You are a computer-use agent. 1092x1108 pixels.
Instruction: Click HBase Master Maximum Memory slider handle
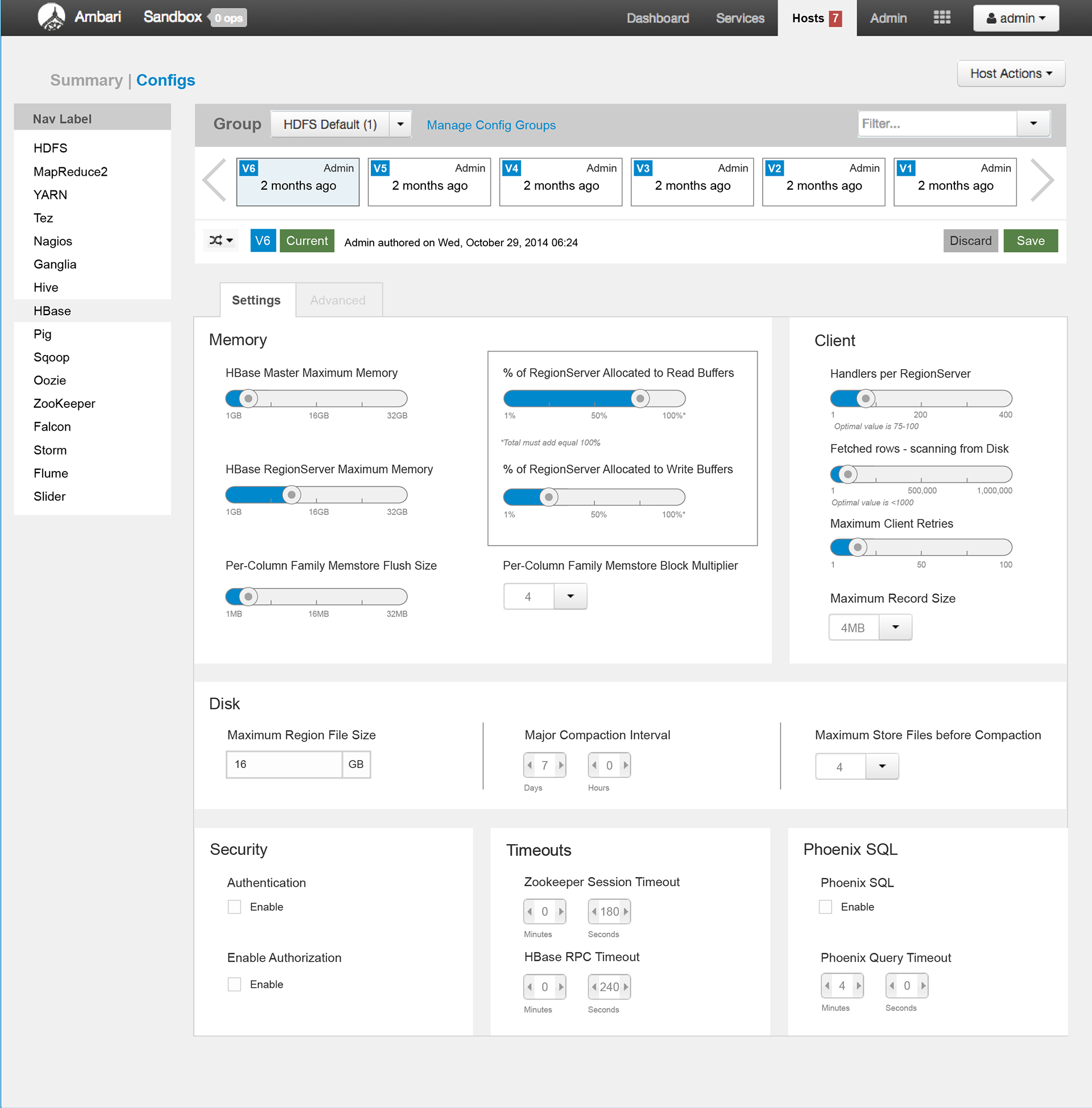tap(249, 398)
